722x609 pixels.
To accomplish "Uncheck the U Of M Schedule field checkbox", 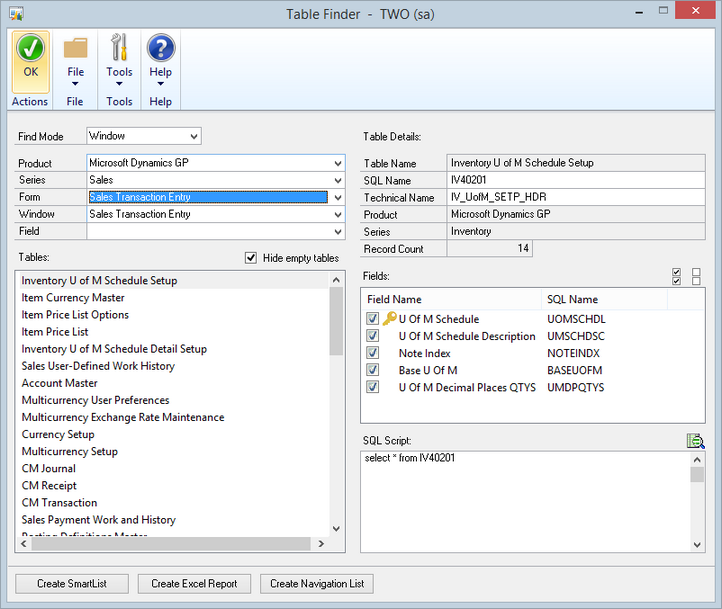I will 373,319.
